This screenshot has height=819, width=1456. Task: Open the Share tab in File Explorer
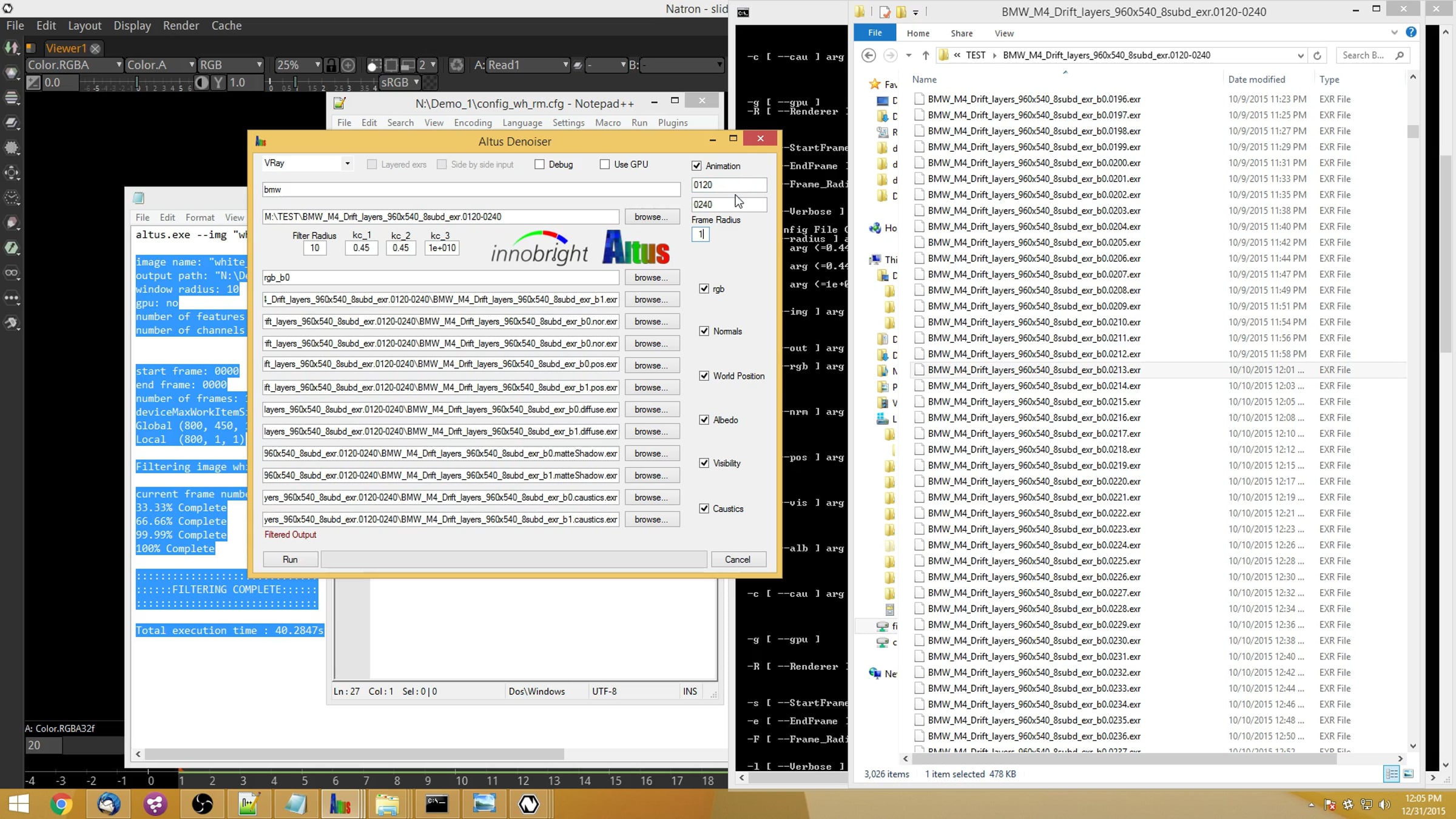pyautogui.click(x=962, y=33)
